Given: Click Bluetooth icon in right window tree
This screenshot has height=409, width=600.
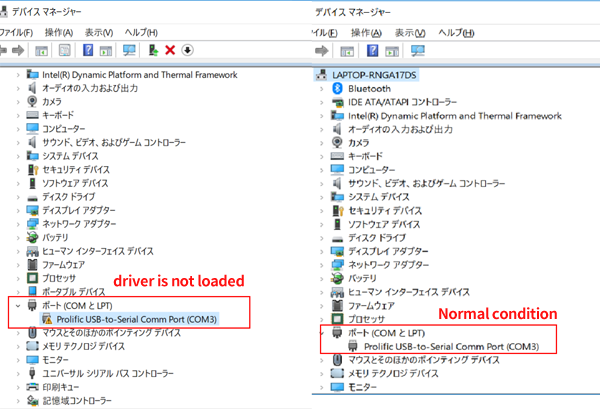Looking at the screenshot, I should point(337,88).
